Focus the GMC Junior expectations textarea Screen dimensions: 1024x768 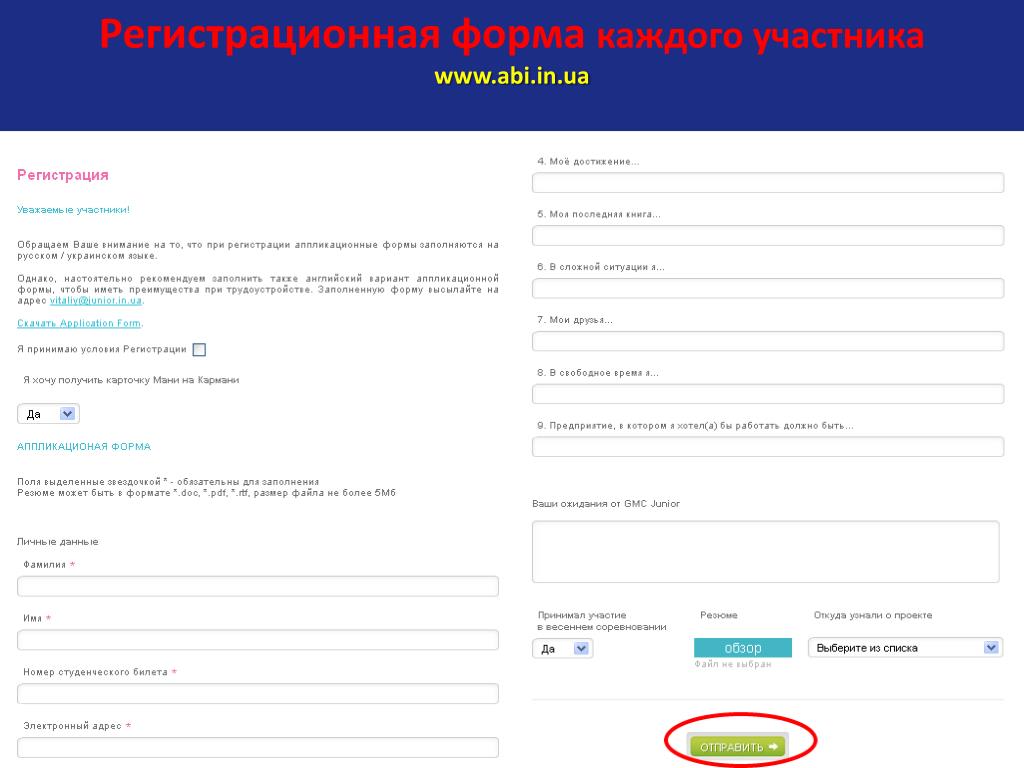pyautogui.click(x=765, y=551)
